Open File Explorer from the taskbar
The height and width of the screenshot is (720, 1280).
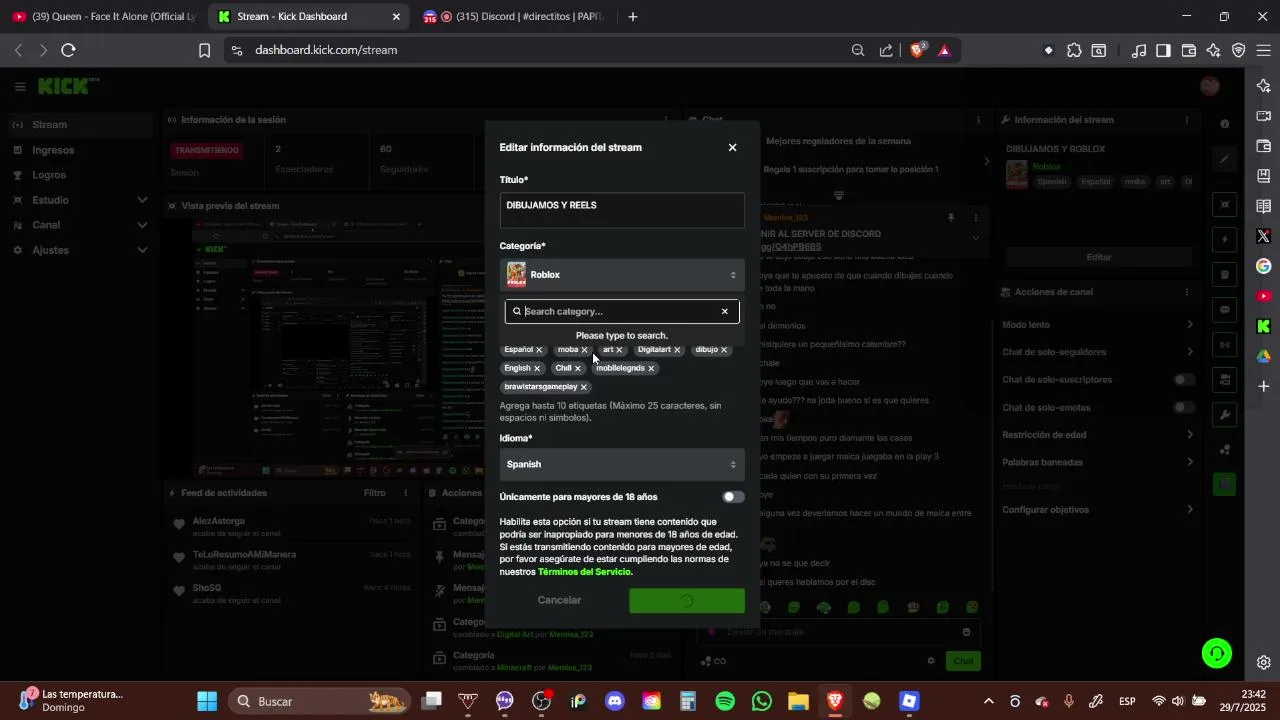coord(798,701)
